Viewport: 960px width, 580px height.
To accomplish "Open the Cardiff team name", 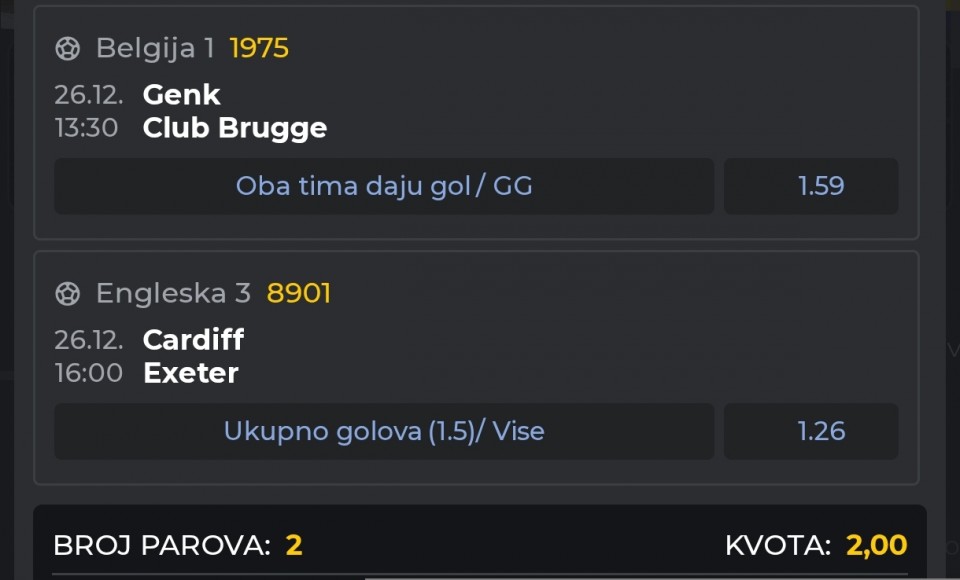I will [x=193, y=340].
